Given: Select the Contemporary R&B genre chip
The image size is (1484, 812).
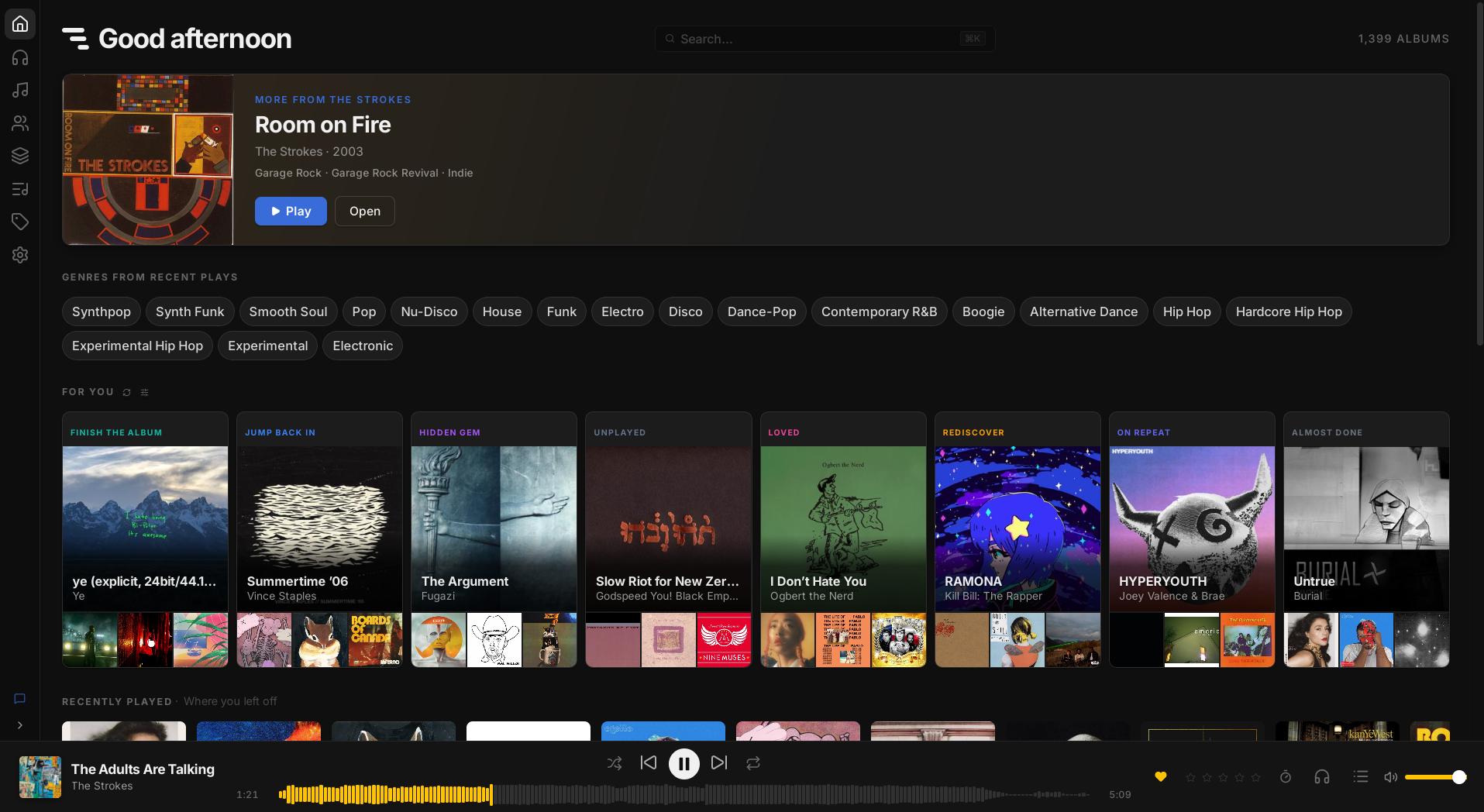Looking at the screenshot, I should pyautogui.click(x=879, y=311).
